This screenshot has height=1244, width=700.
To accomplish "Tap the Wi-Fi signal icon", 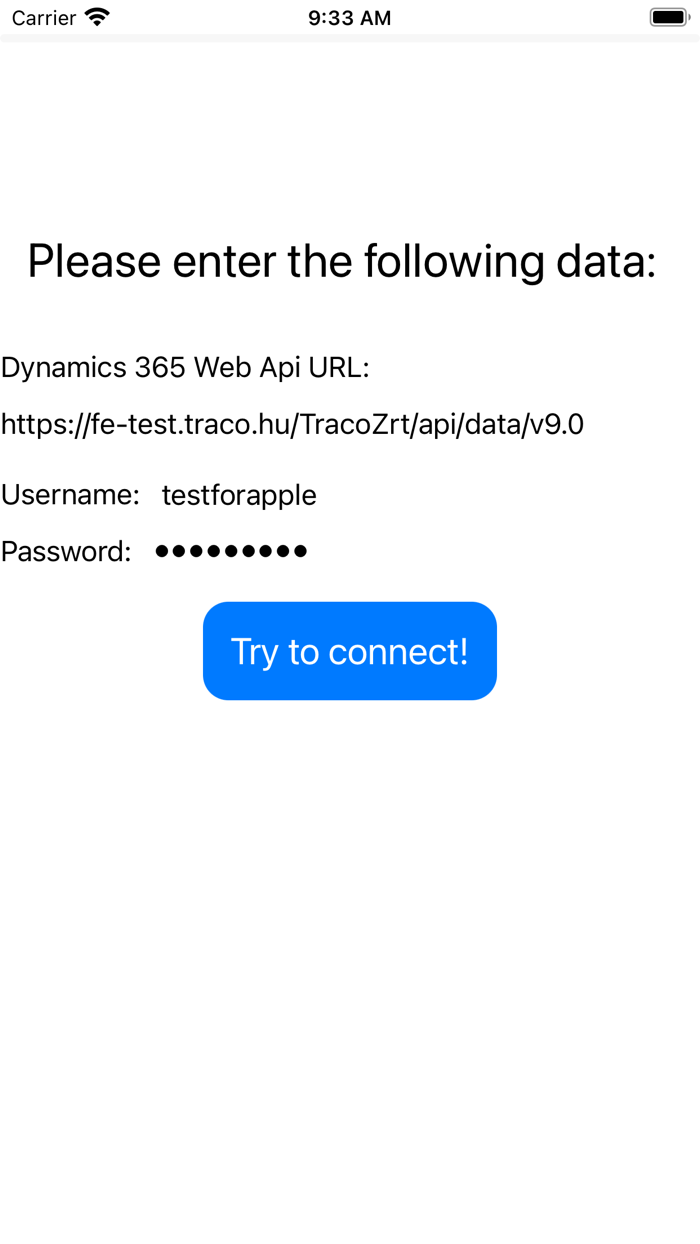I will coord(97,17).
